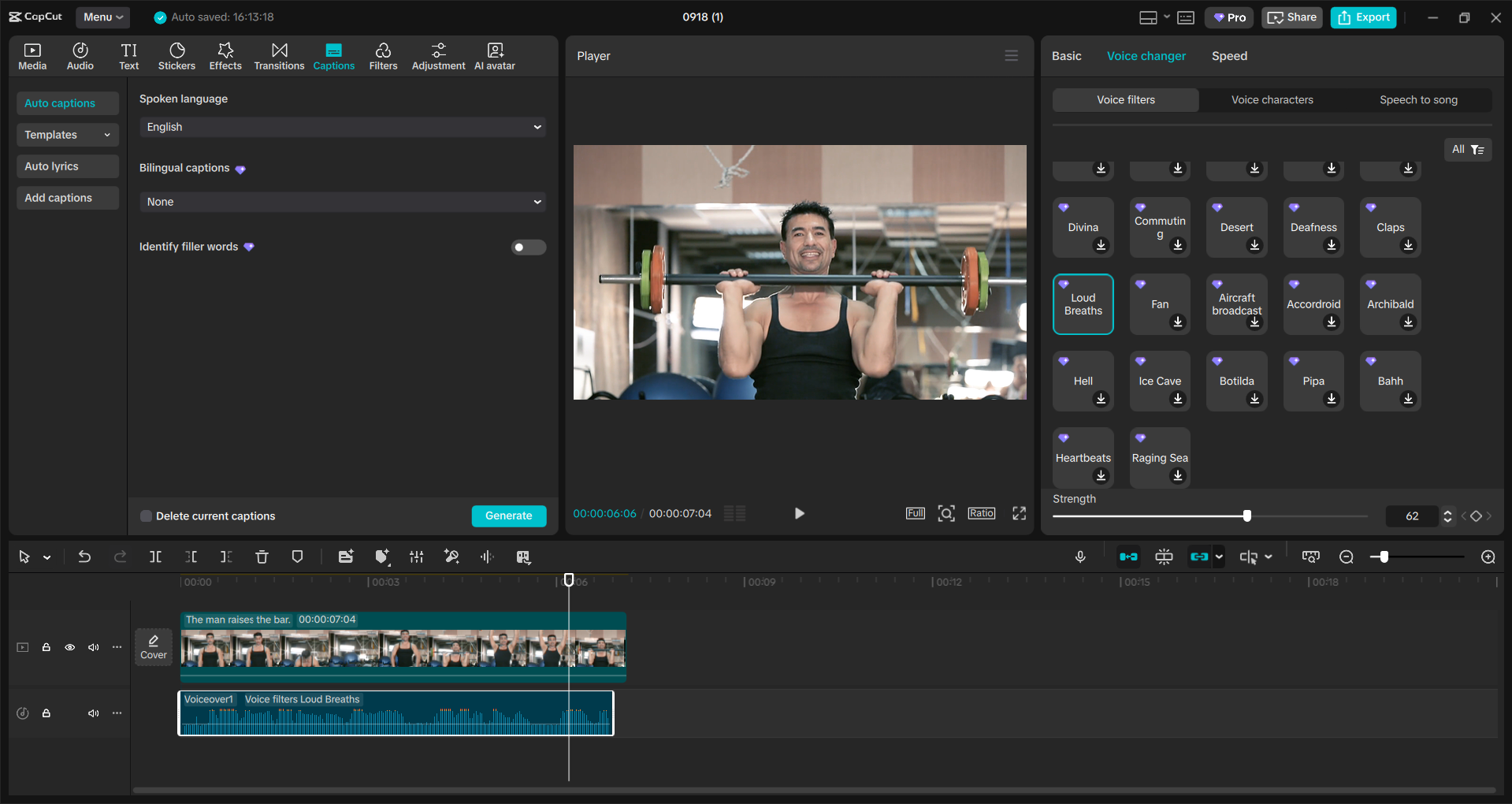Select the Loud Breaths voice filter
Screen dimensions: 1512x804
coord(1083,303)
